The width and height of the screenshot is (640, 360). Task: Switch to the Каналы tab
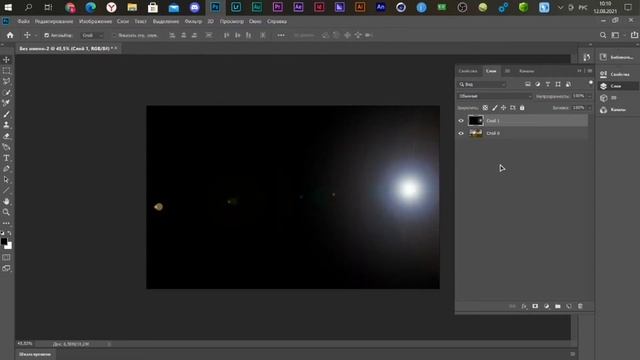(x=527, y=71)
